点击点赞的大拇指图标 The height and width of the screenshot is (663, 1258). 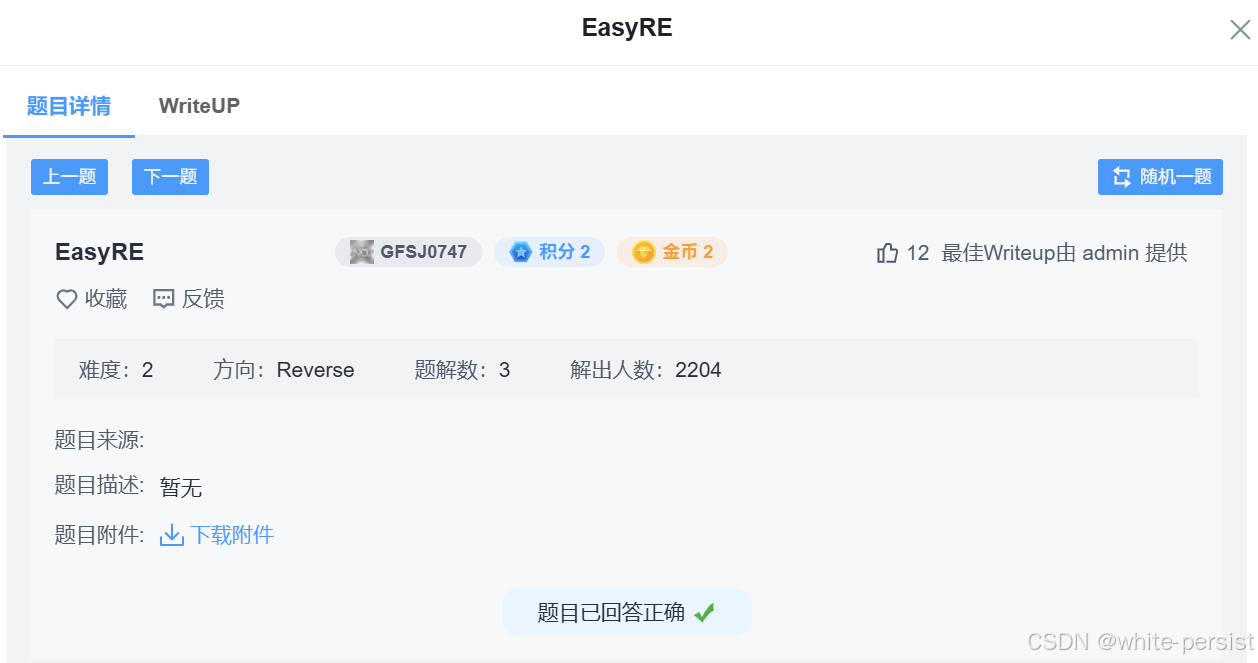[886, 252]
